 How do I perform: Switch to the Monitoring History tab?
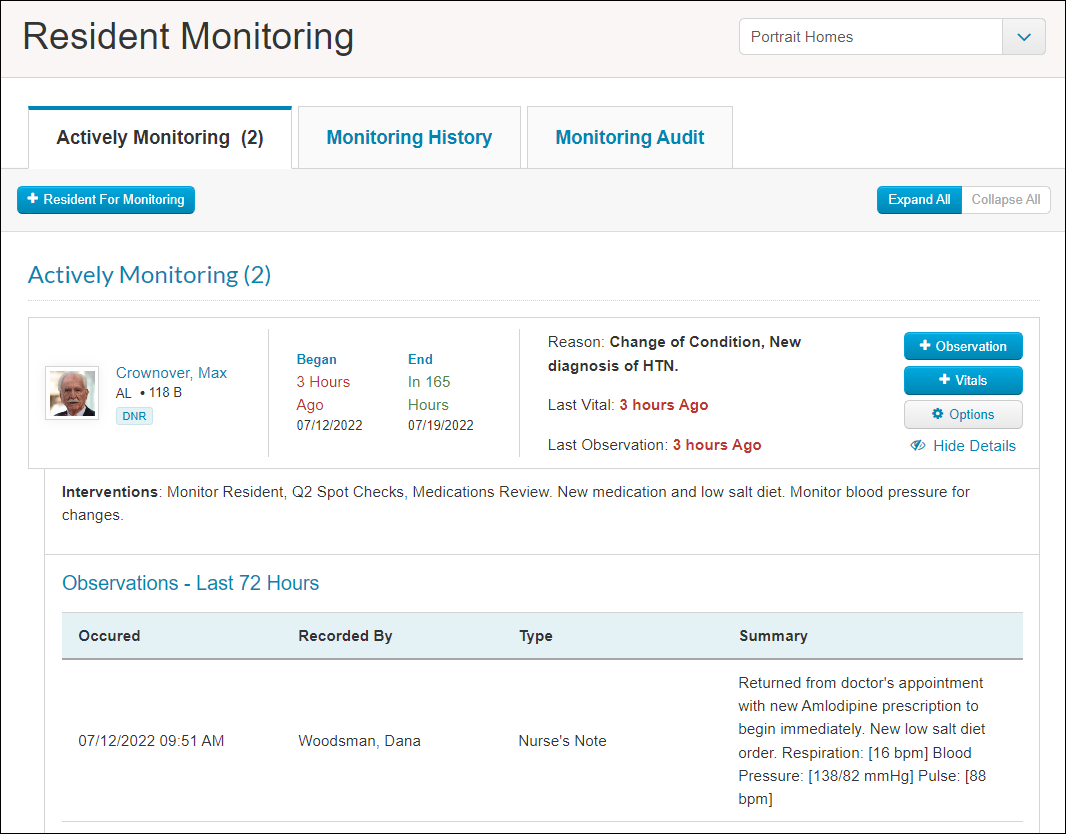409,138
